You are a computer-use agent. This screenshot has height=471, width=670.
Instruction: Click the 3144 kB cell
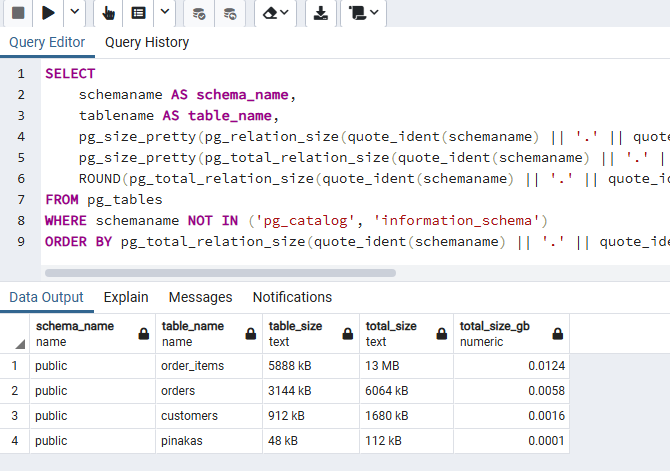click(311, 391)
